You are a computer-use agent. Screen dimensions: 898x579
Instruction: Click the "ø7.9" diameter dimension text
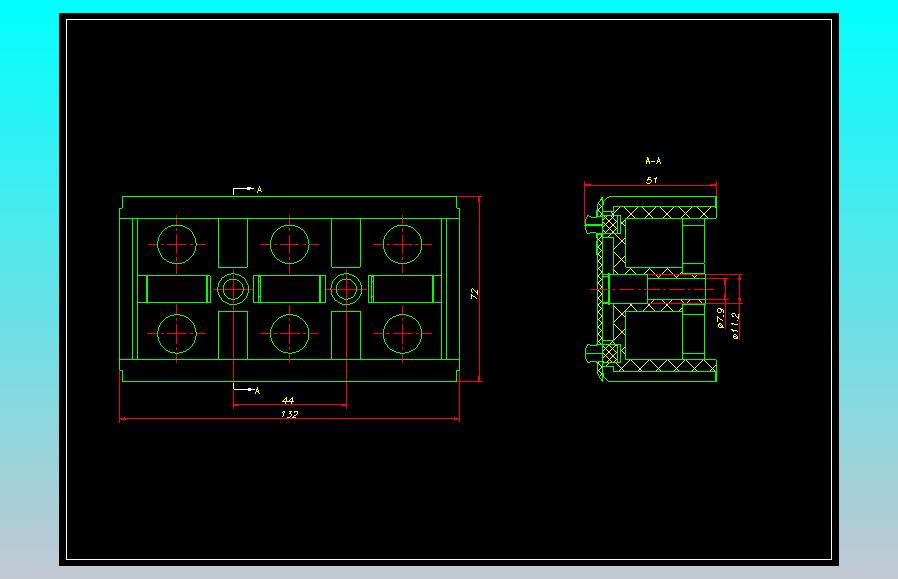pyautogui.click(x=721, y=318)
